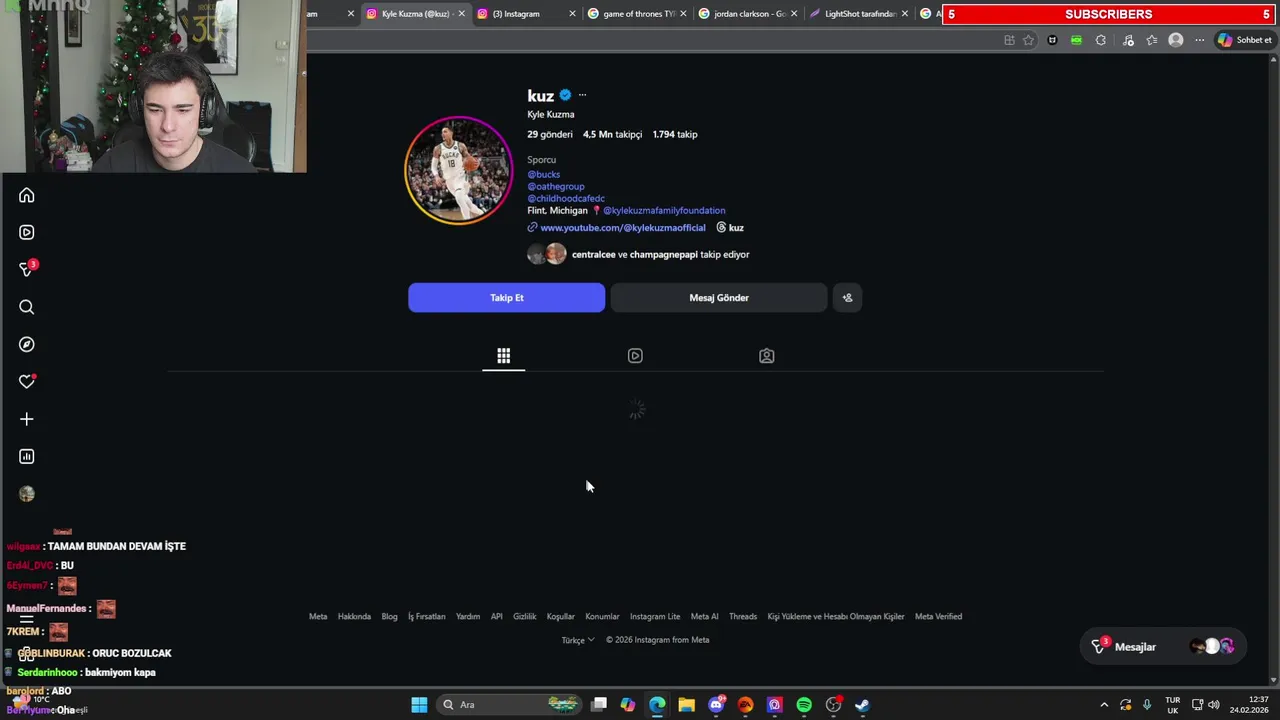Open Instagram Lite footer link
Viewport: 1280px width, 720px height.
point(655,616)
